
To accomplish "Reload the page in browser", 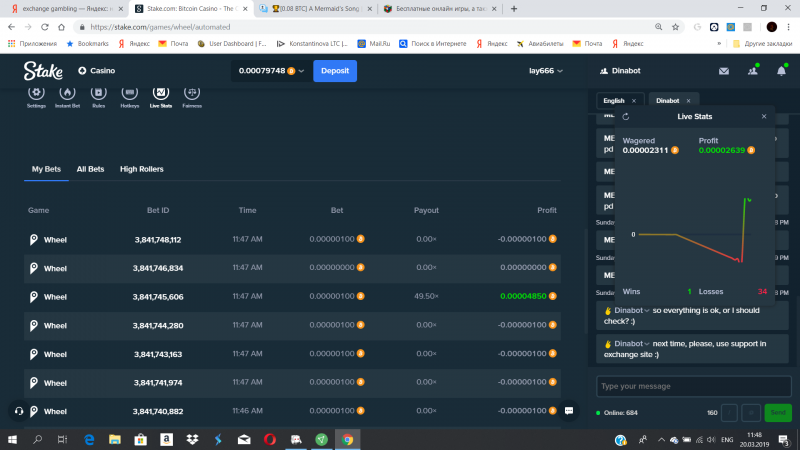I will [x=45, y=27].
